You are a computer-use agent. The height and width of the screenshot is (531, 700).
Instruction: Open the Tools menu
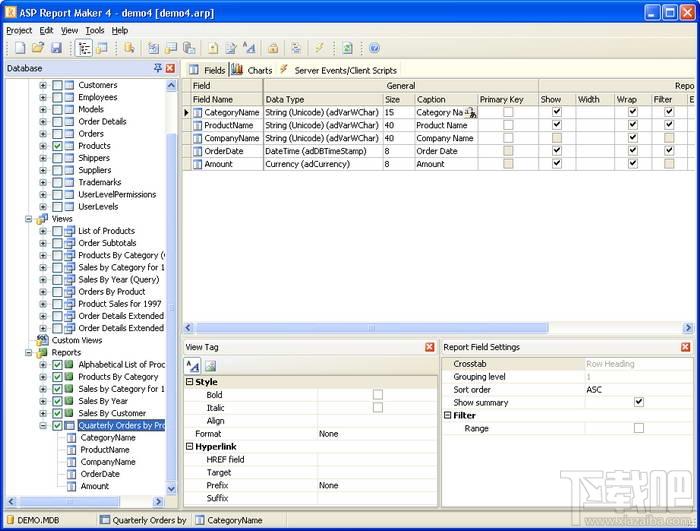(x=95, y=30)
